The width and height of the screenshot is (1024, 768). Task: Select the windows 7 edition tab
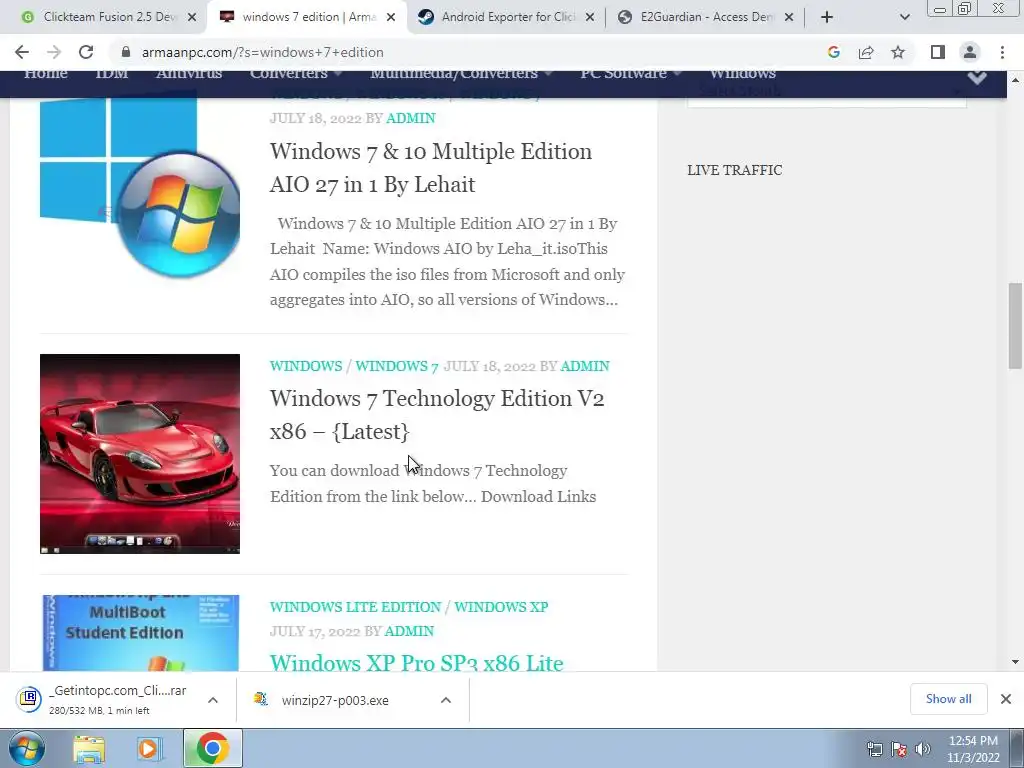pos(307,17)
